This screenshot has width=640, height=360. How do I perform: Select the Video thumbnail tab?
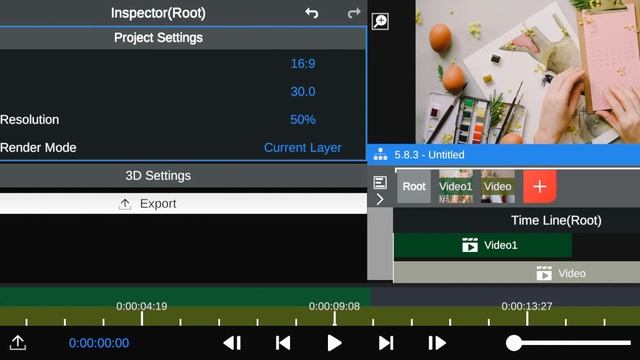tap(498, 187)
